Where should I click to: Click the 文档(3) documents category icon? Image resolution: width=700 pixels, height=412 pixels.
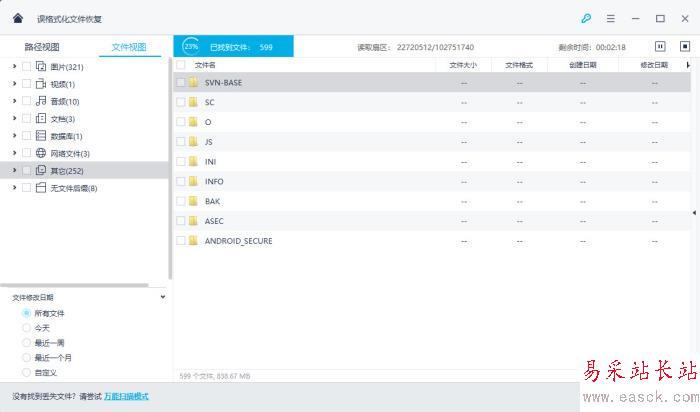(41, 119)
